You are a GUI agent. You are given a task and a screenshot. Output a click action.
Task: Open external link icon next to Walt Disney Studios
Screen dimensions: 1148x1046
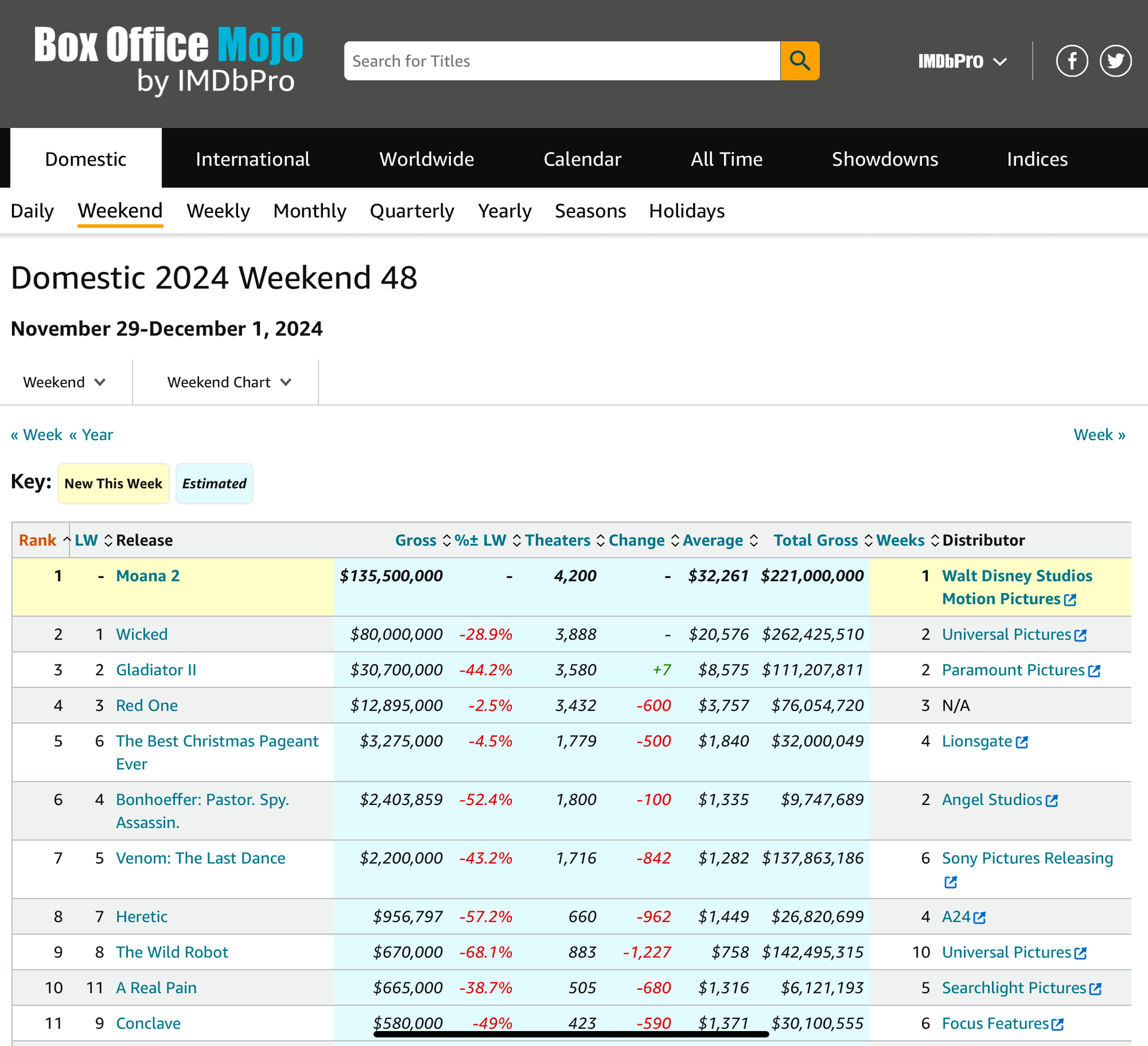[x=1070, y=600]
